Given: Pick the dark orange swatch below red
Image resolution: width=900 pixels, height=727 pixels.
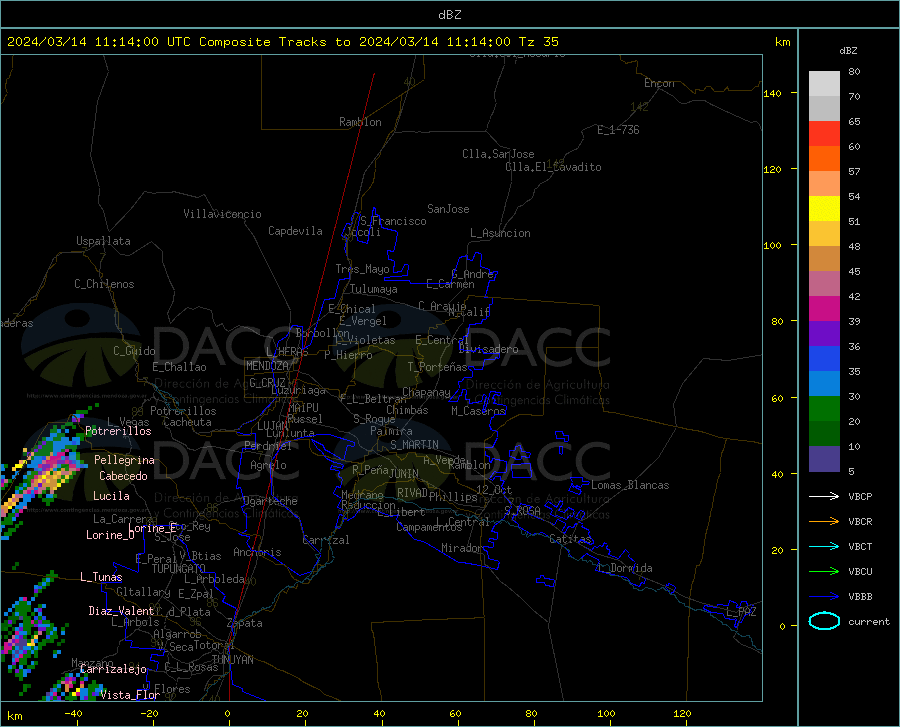Looking at the screenshot, I should [824, 159].
